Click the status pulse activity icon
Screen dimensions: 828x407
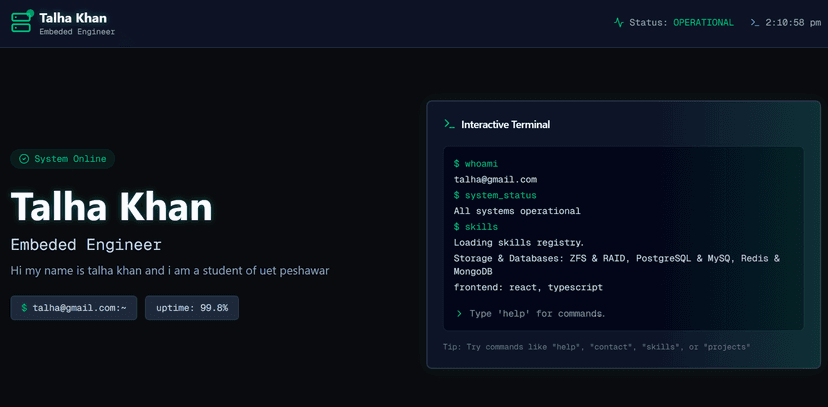coord(619,23)
